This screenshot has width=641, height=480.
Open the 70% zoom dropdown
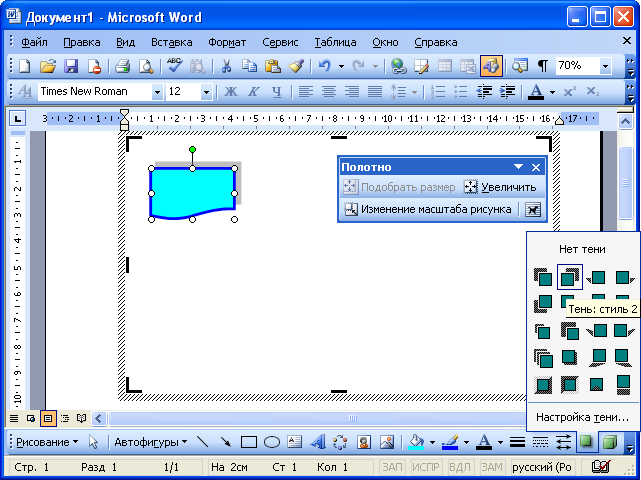click(x=605, y=66)
